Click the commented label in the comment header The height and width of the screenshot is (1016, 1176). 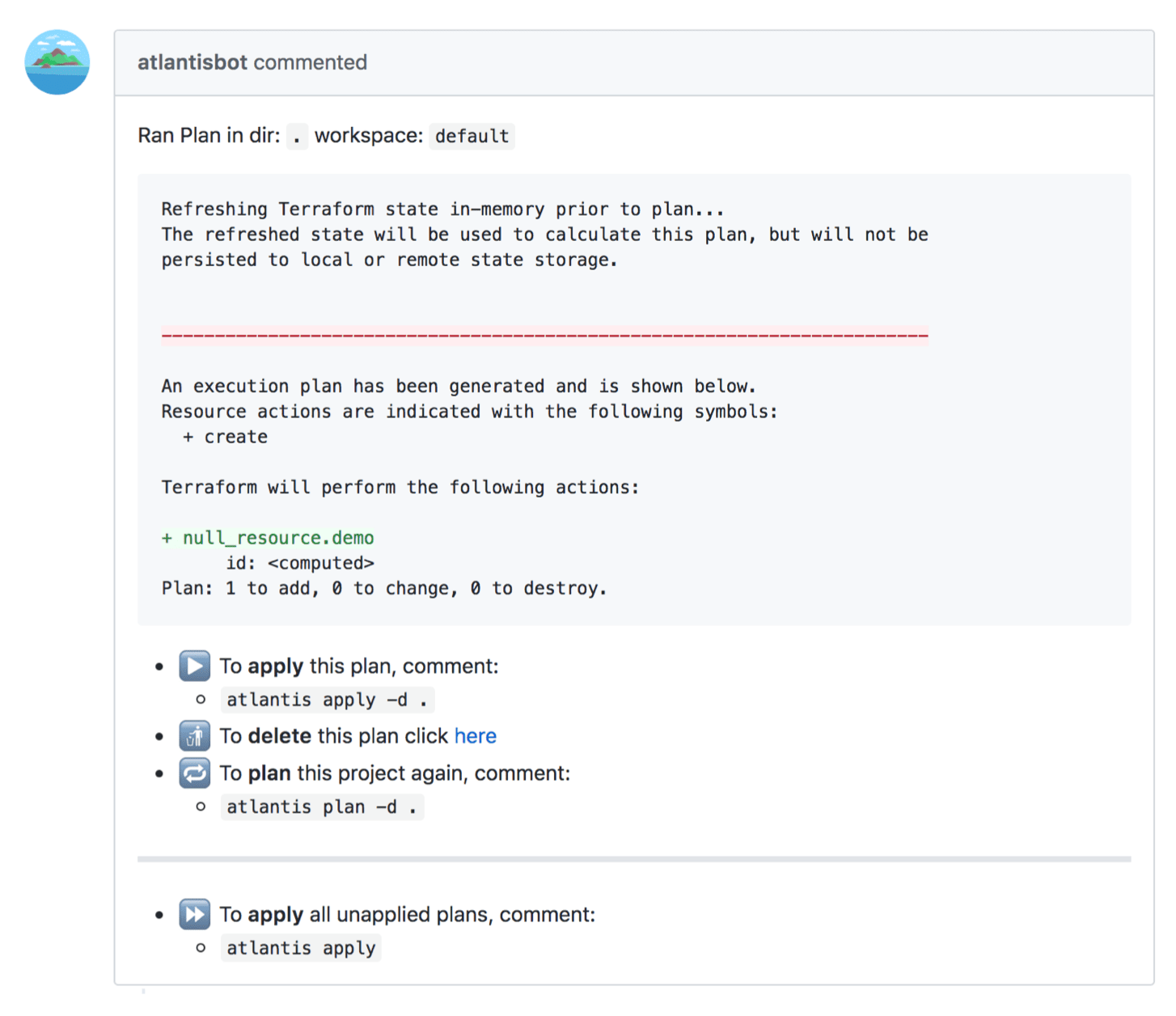click(310, 61)
